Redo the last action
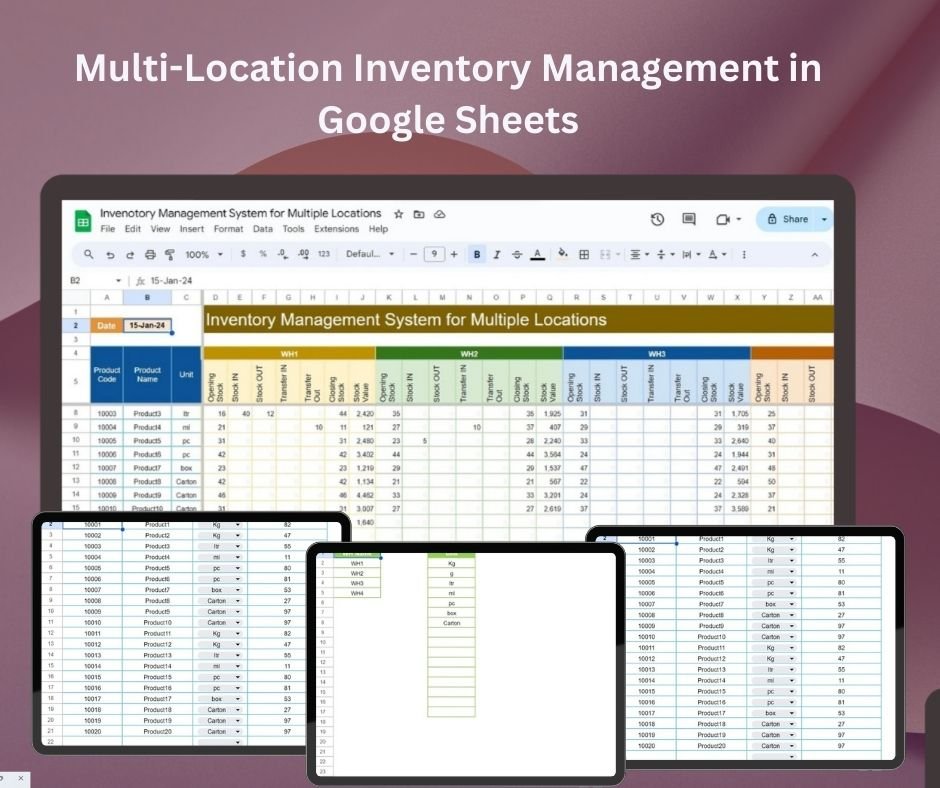 click(129, 255)
